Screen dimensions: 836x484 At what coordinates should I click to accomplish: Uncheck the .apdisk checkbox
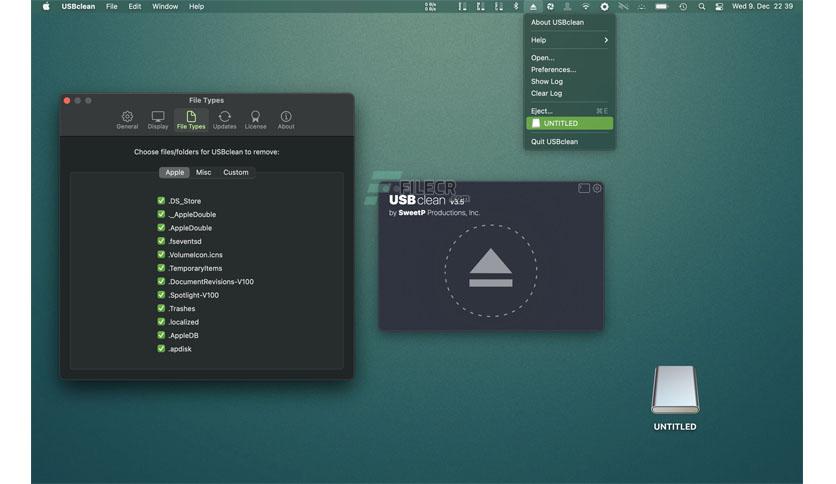(x=161, y=348)
